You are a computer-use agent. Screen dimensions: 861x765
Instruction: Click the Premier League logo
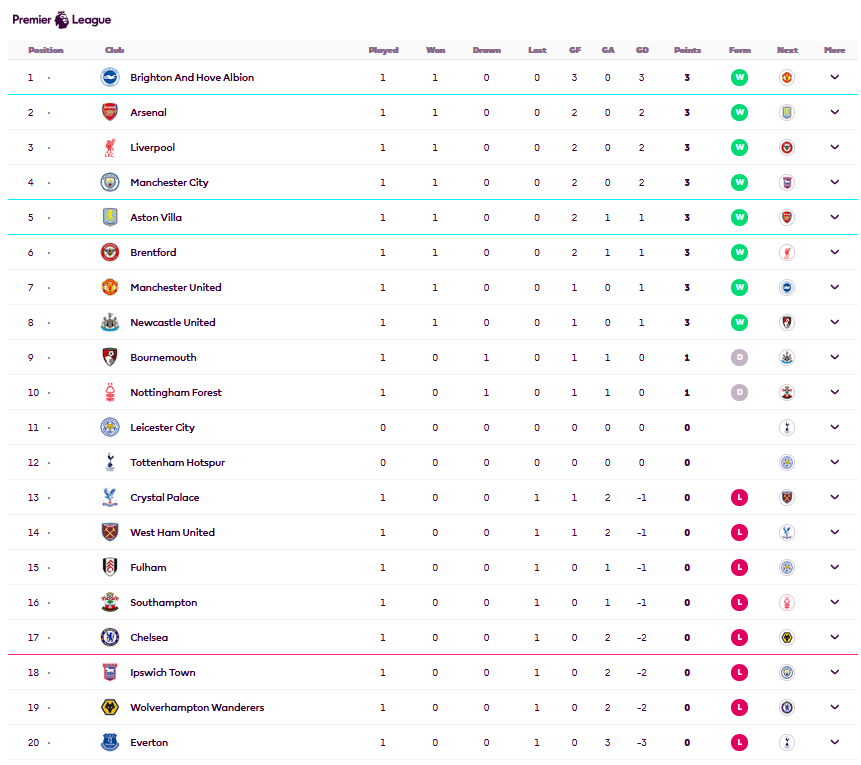61,19
